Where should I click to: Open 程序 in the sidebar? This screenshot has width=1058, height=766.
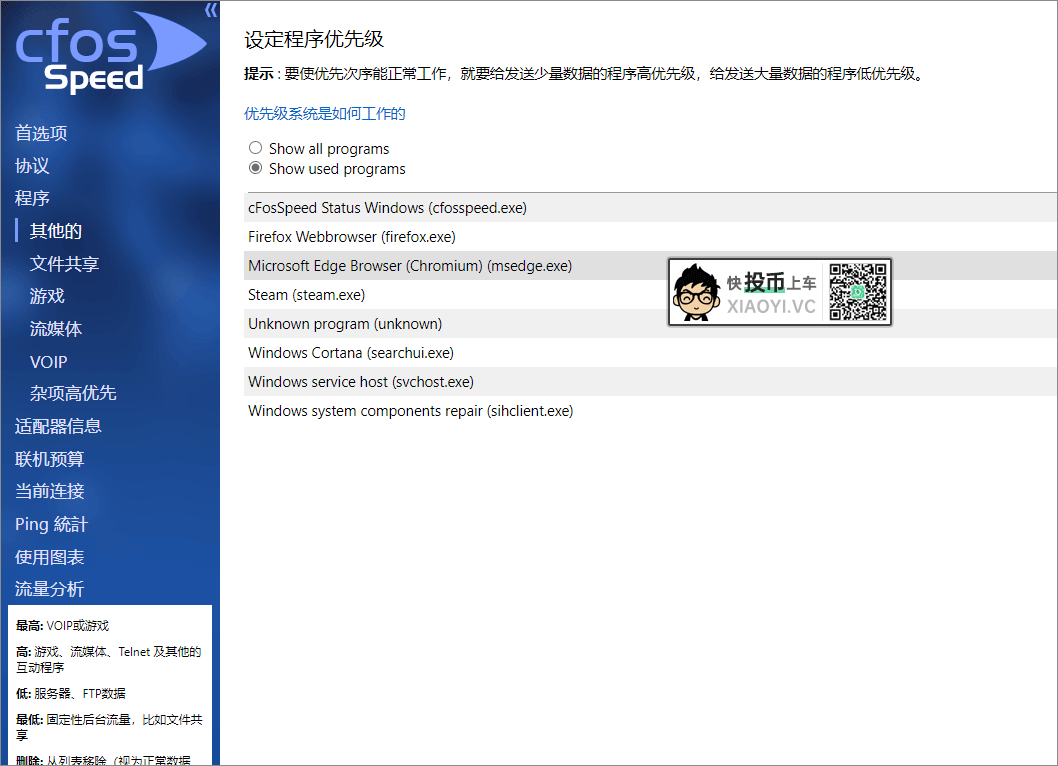(x=32, y=198)
